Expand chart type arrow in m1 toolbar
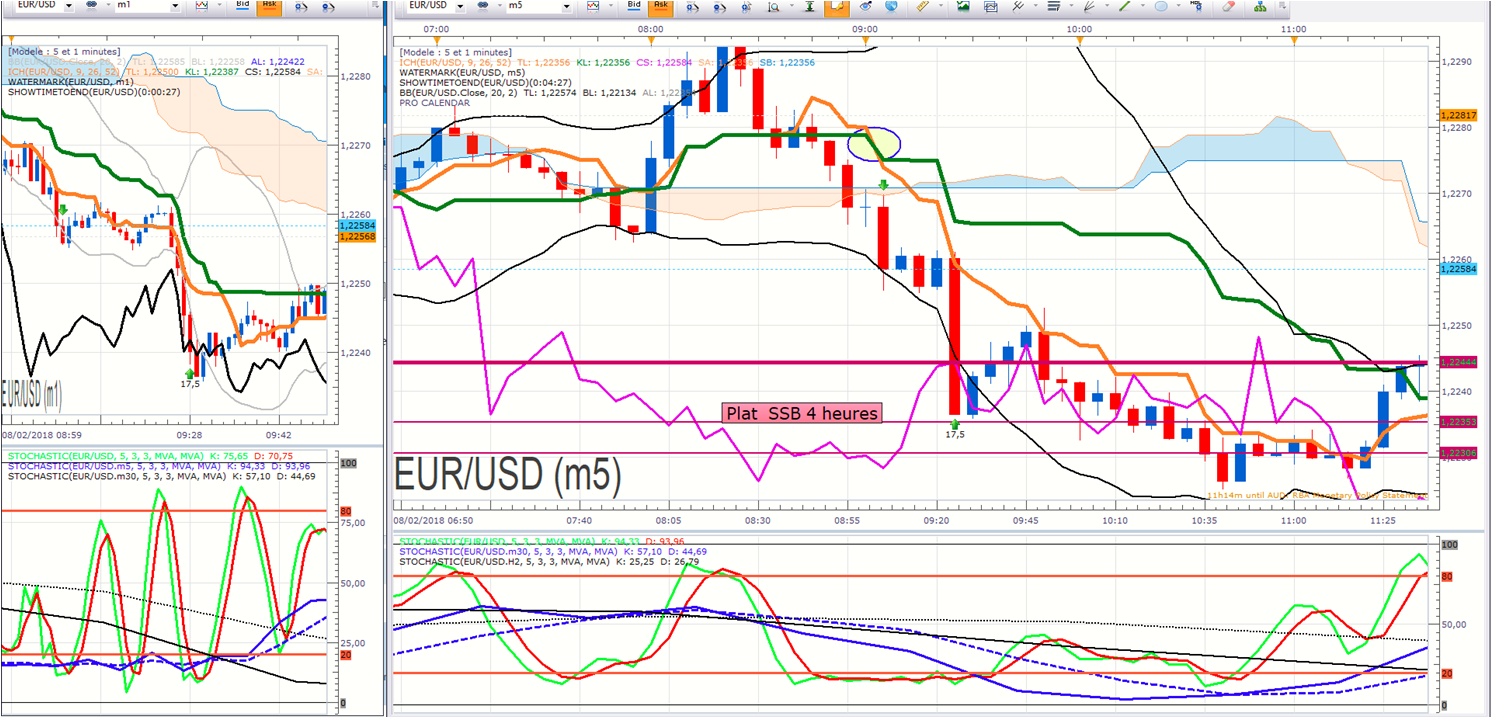 (x=220, y=6)
